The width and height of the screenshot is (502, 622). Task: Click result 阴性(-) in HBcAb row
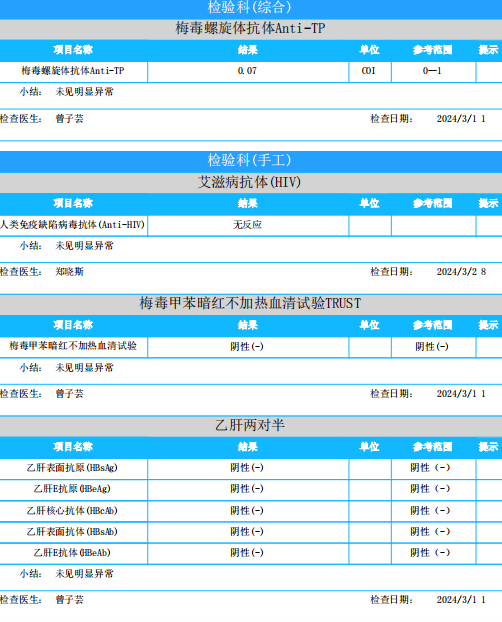247,511
